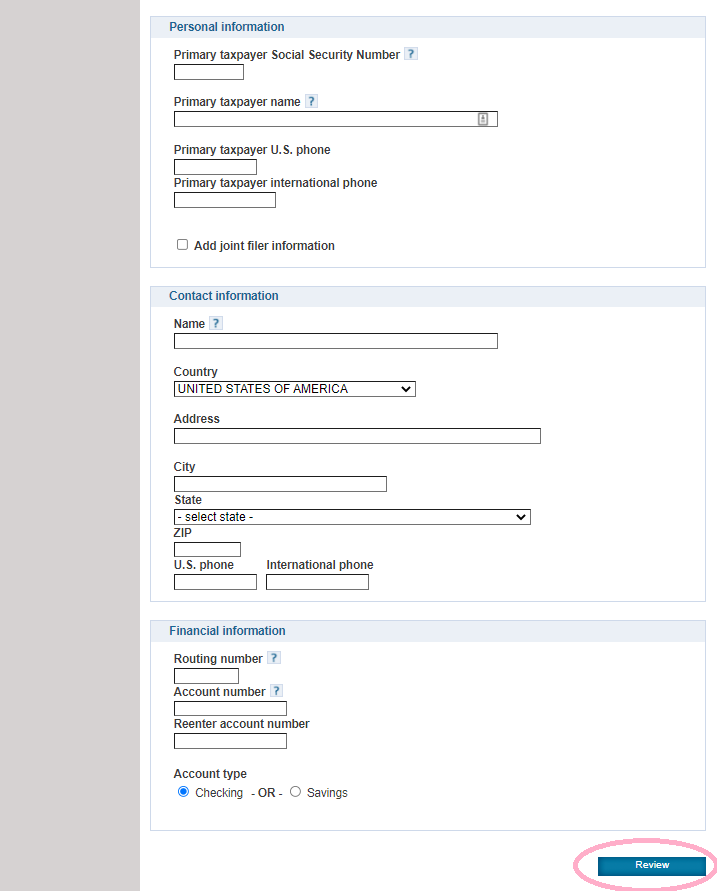The height and width of the screenshot is (891, 717).
Task: Open help icon beside Routing number
Action: coord(274,657)
